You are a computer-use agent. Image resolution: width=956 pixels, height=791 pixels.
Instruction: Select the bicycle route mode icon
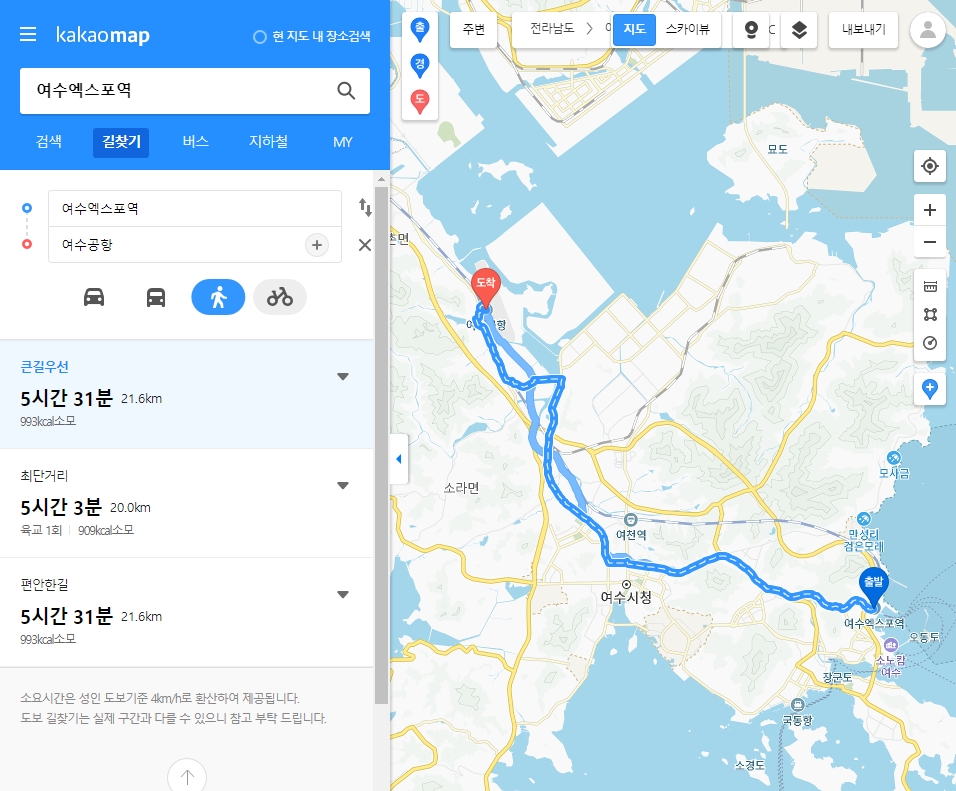tap(280, 297)
